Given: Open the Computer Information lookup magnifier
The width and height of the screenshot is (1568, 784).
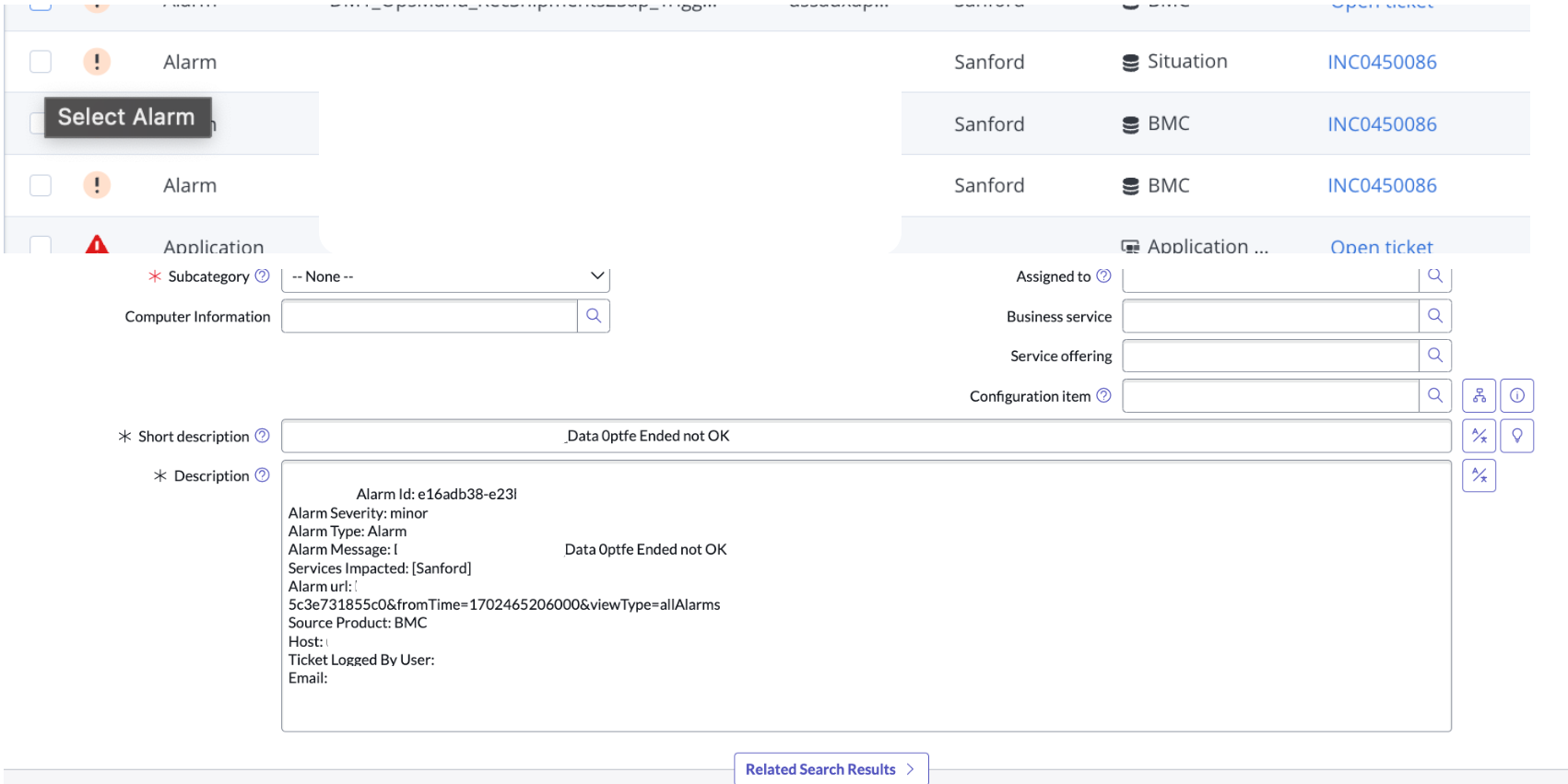Looking at the screenshot, I should 594,316.
